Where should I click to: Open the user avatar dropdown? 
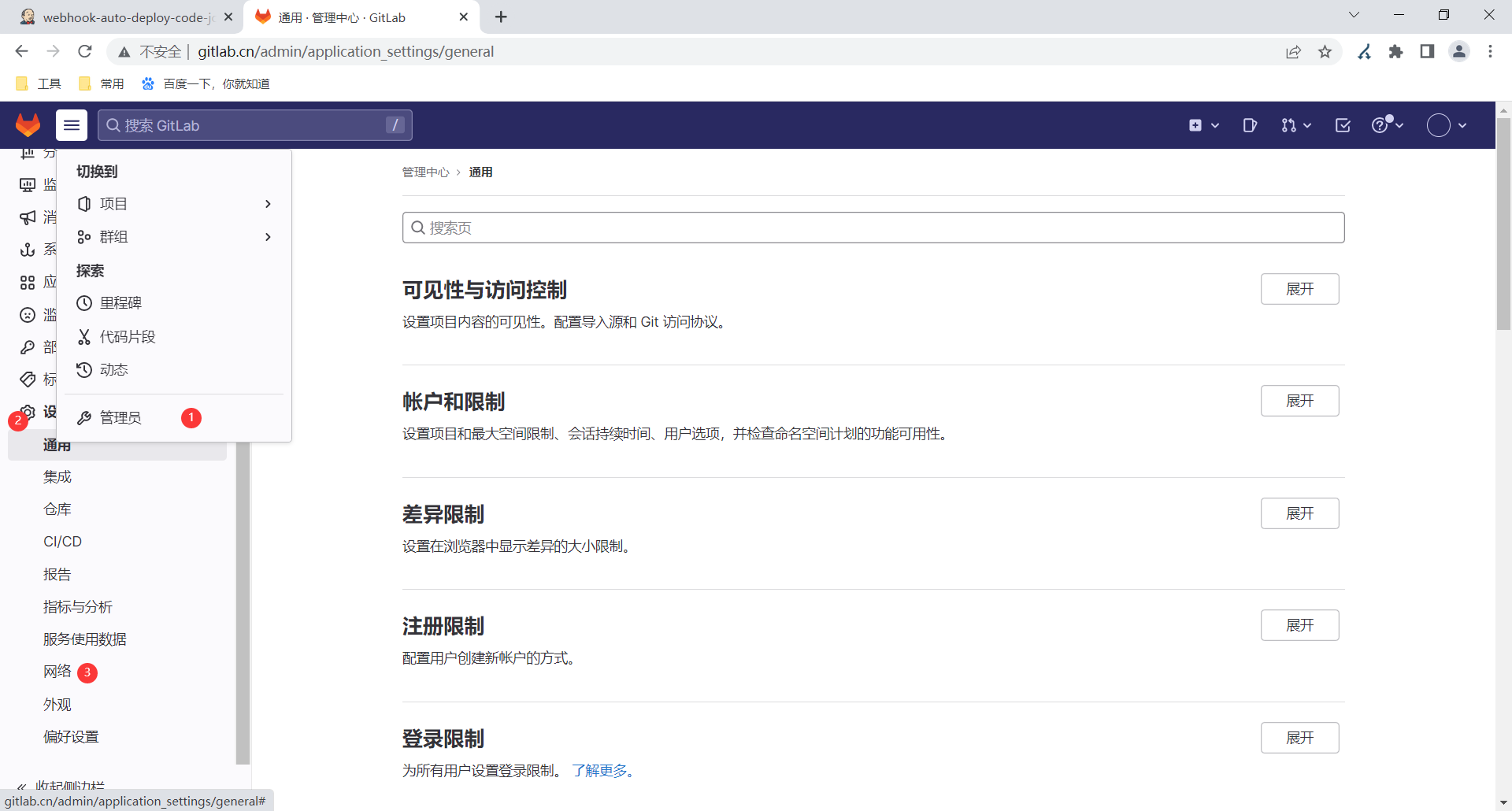tap(1447, 125)
